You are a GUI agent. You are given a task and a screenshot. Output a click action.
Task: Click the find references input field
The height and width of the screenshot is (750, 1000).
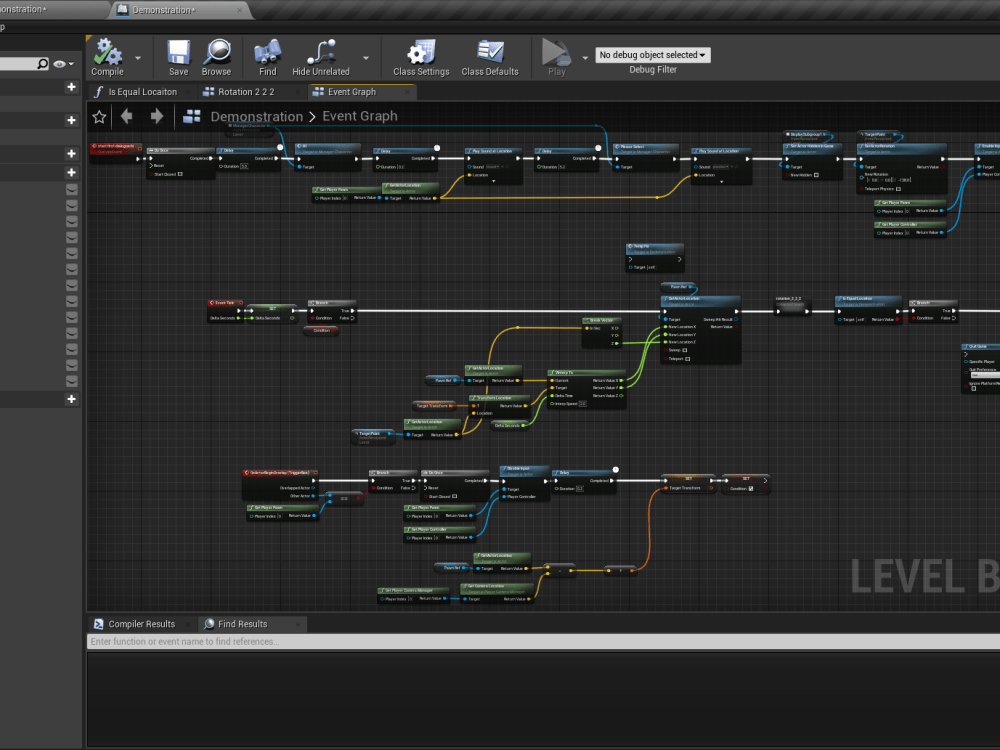(300, 641)
